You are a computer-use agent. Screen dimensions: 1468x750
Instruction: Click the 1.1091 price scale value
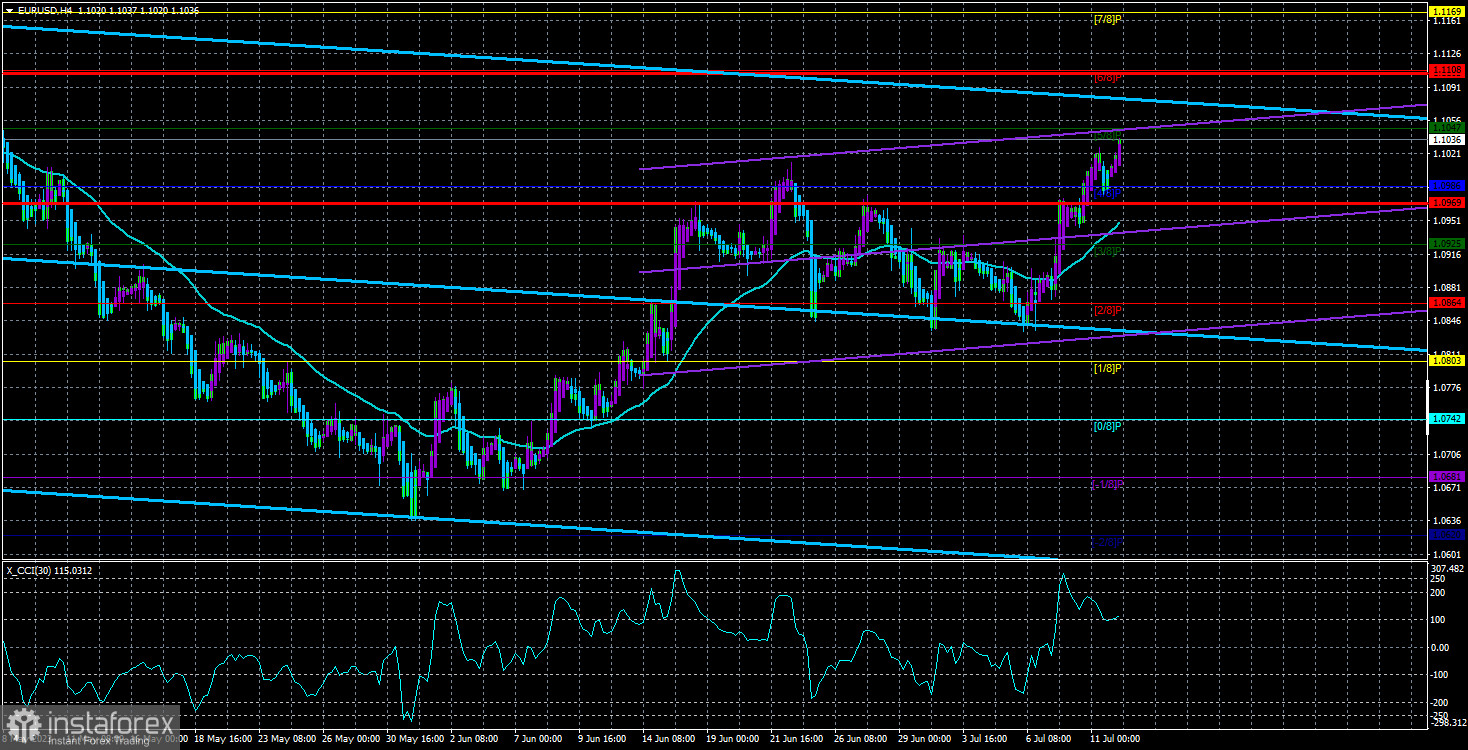tap(1446, 88)
